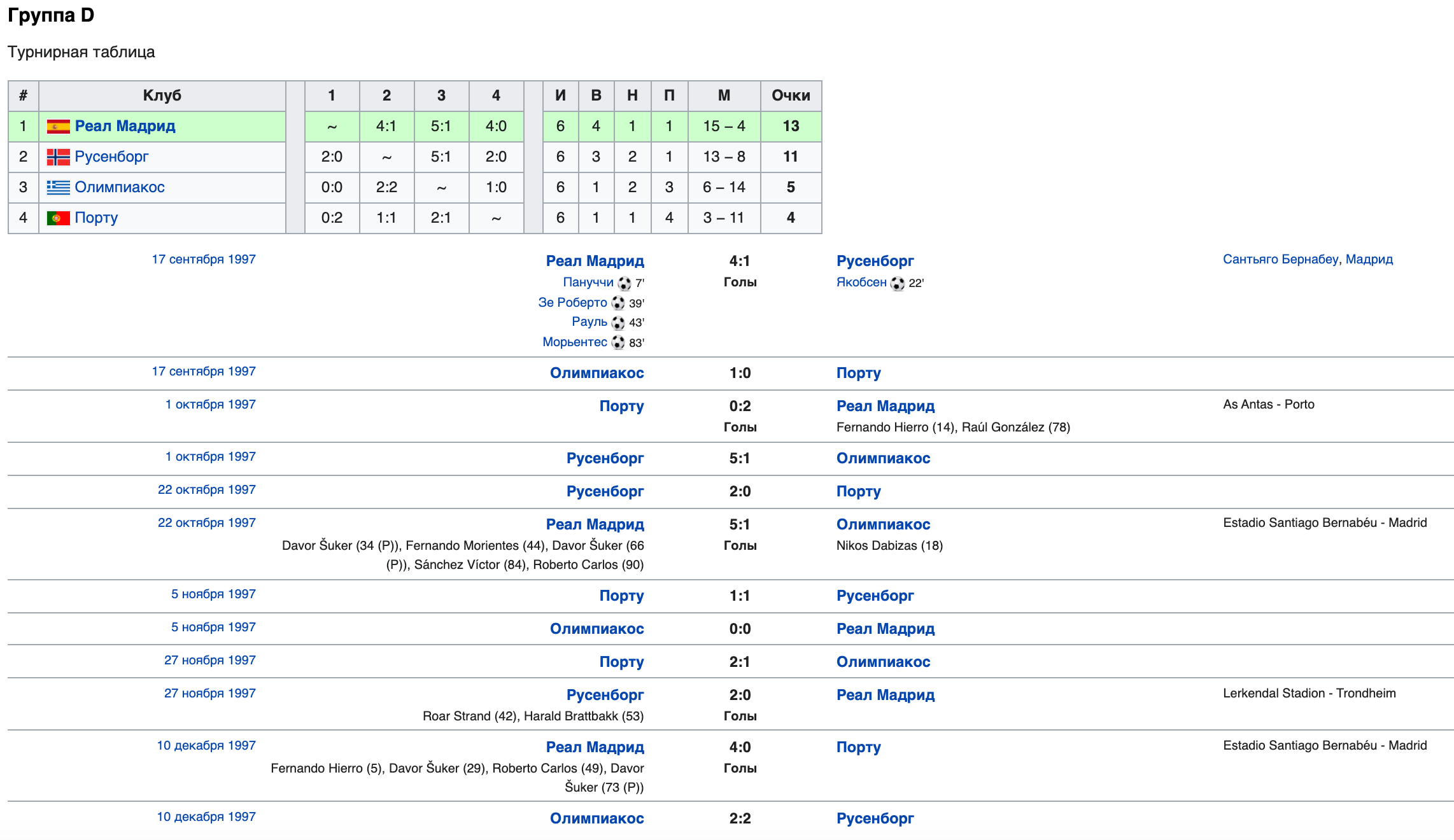
Task: Click the Клуб column header
Action: (162, 95)
